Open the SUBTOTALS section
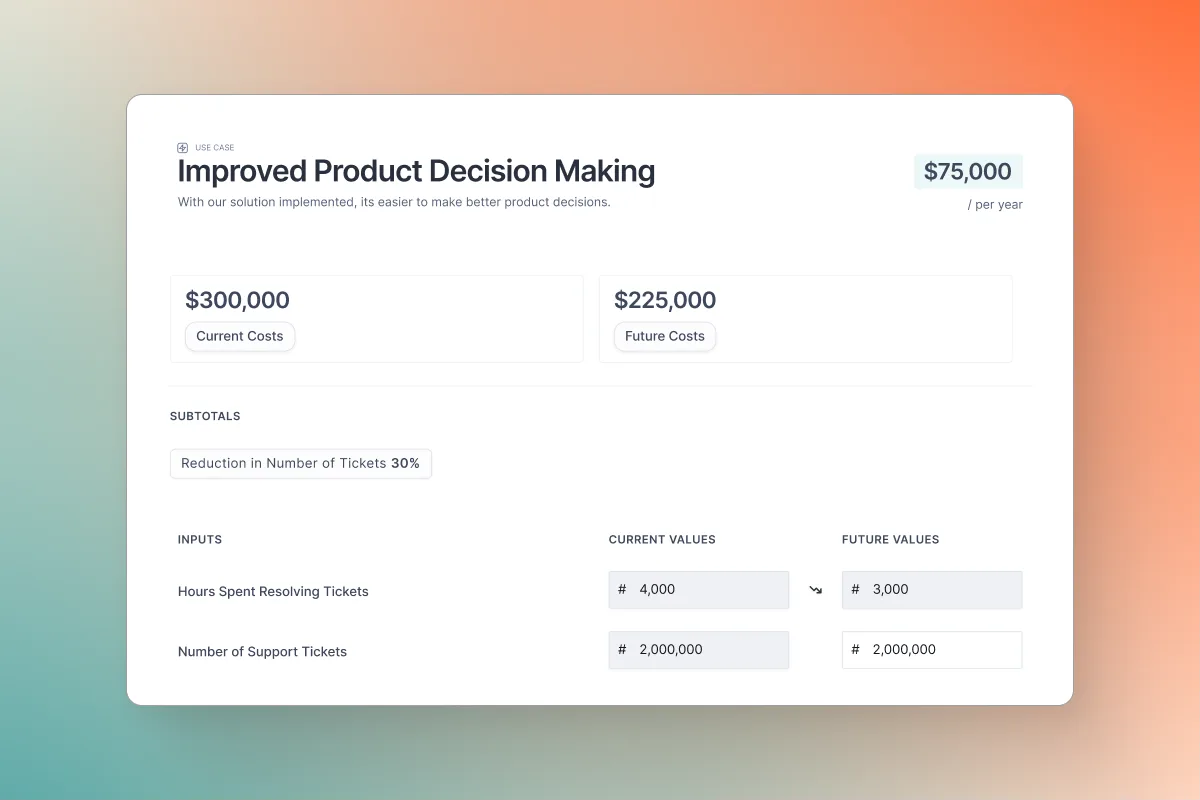The width and height of the screenshot is (1200, 800). (x=204, y=416)
